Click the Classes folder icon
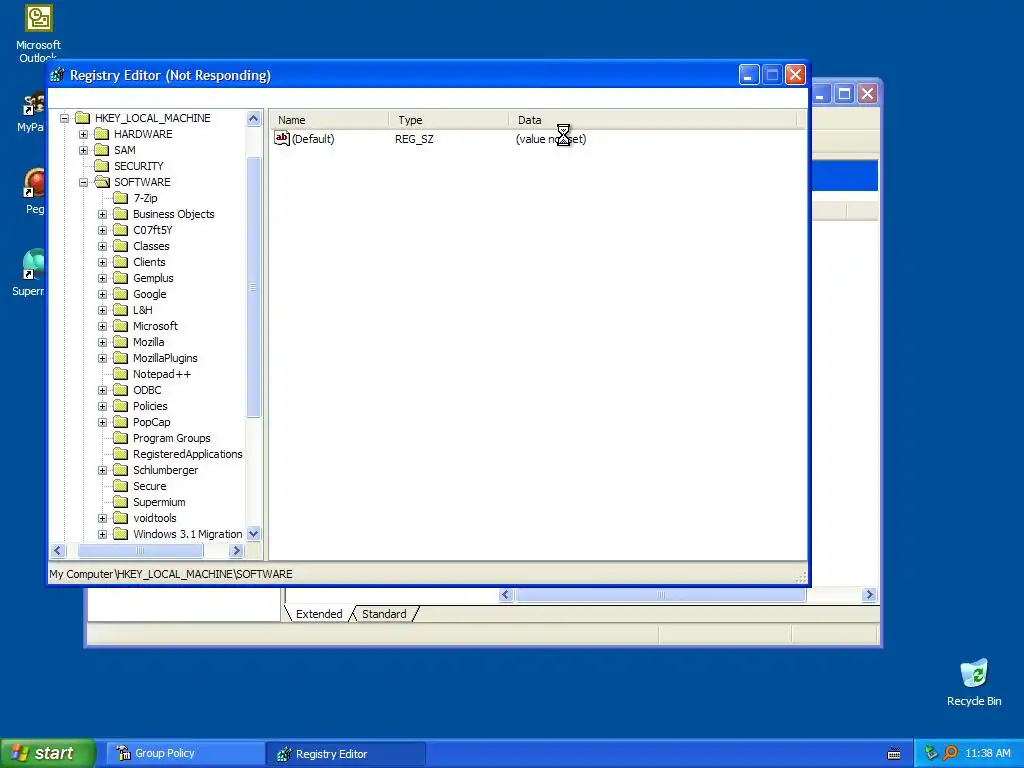The width and height of the screenshot is (1024, 768). click(x=120, y=246)
